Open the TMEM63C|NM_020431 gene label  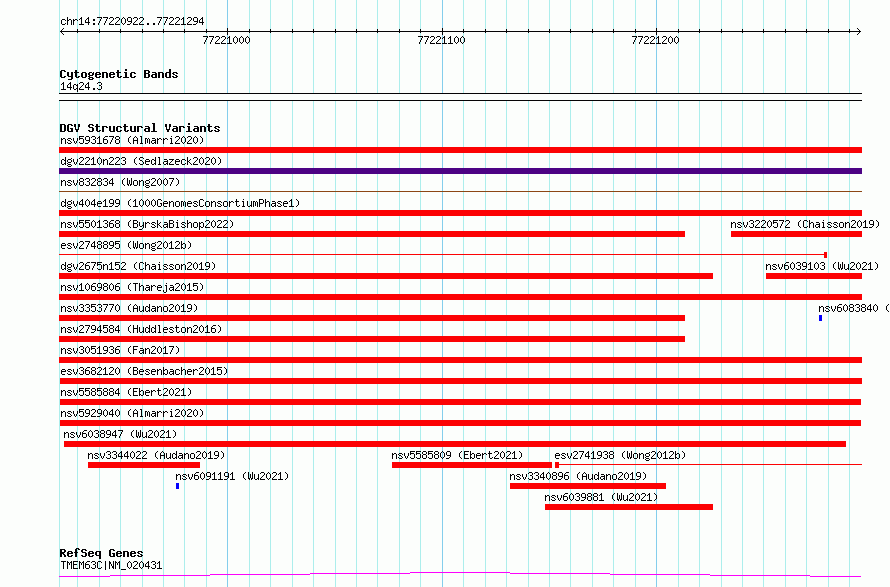tap(111, 565)
